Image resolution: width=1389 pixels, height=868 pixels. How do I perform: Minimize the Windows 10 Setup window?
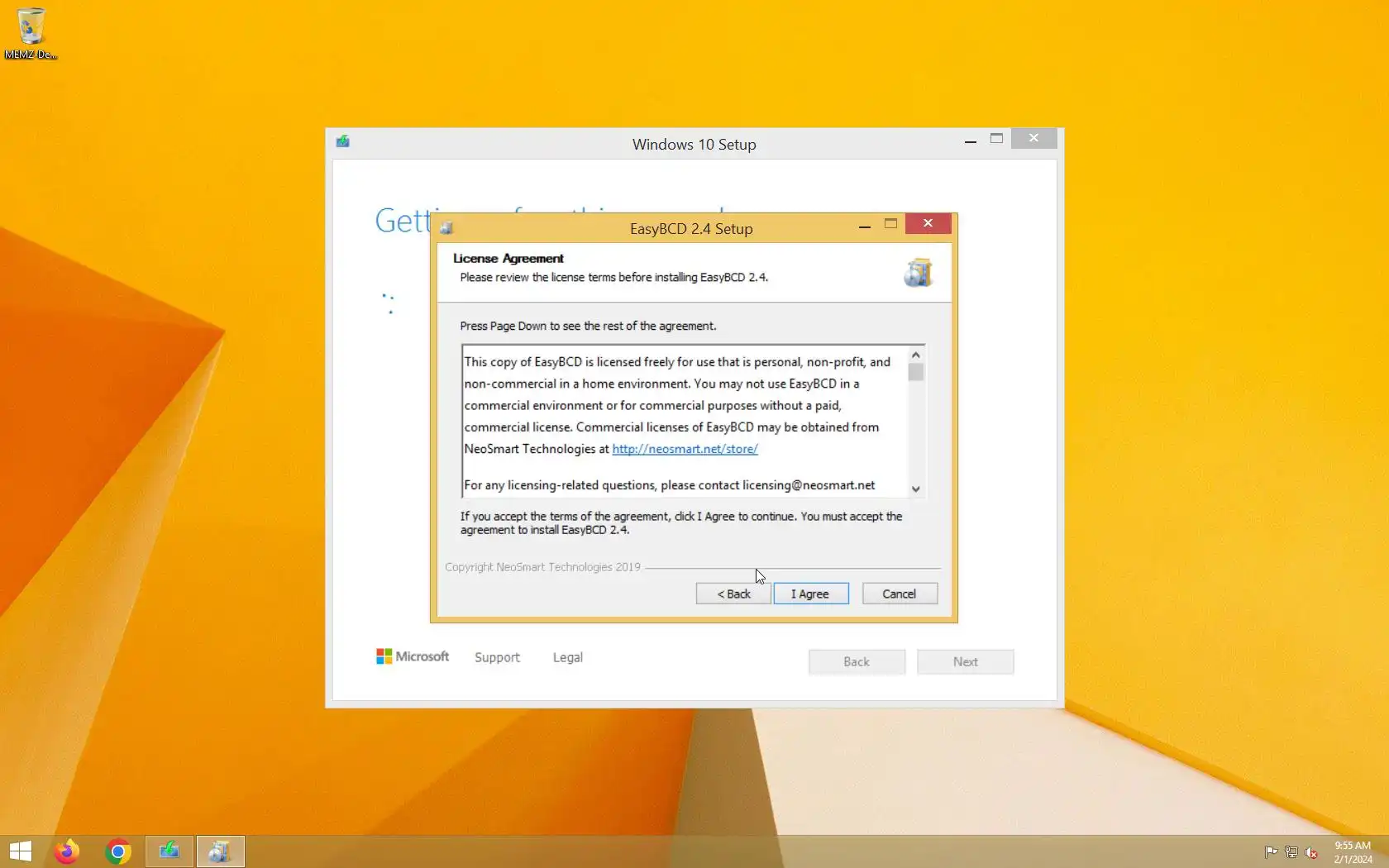[x=970, y=141]
